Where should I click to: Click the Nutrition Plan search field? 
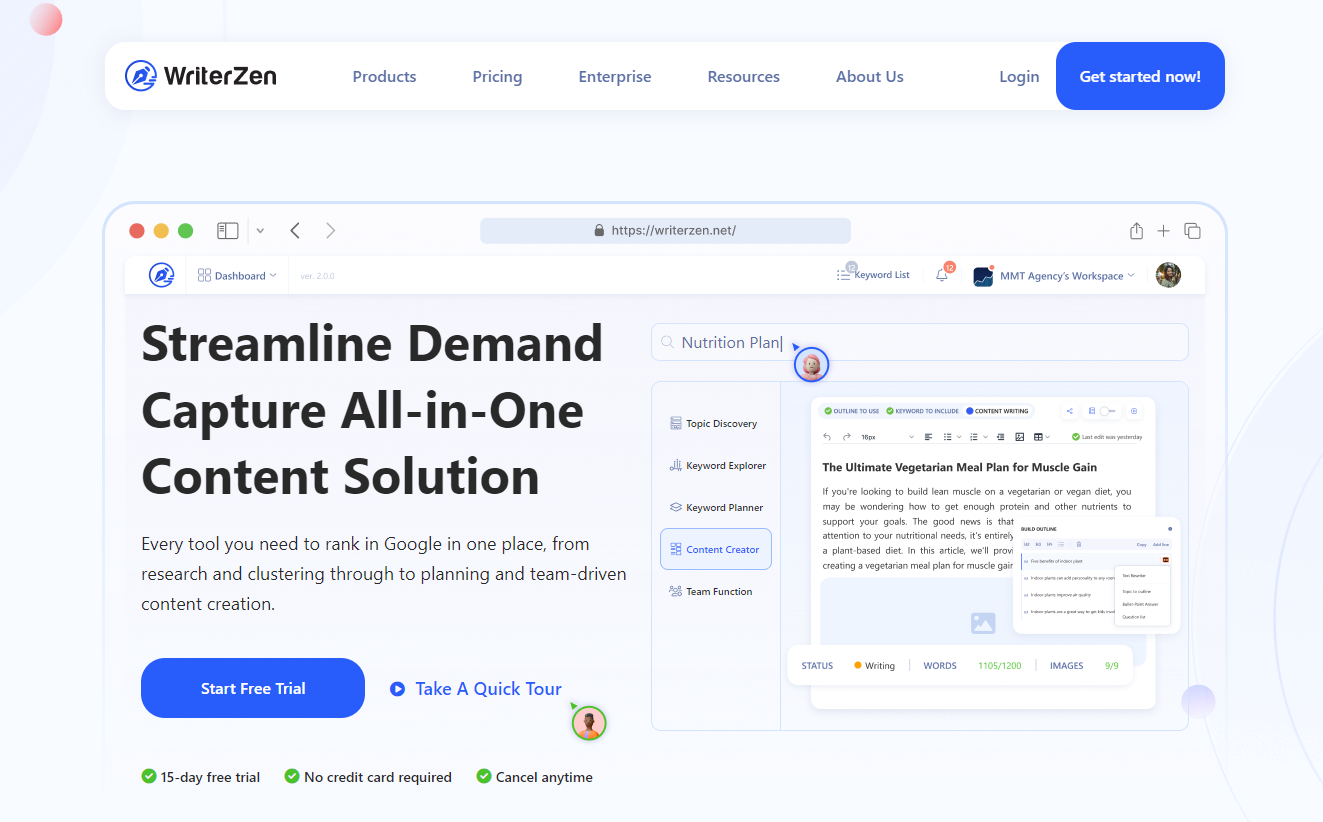[x=920, y=342]
